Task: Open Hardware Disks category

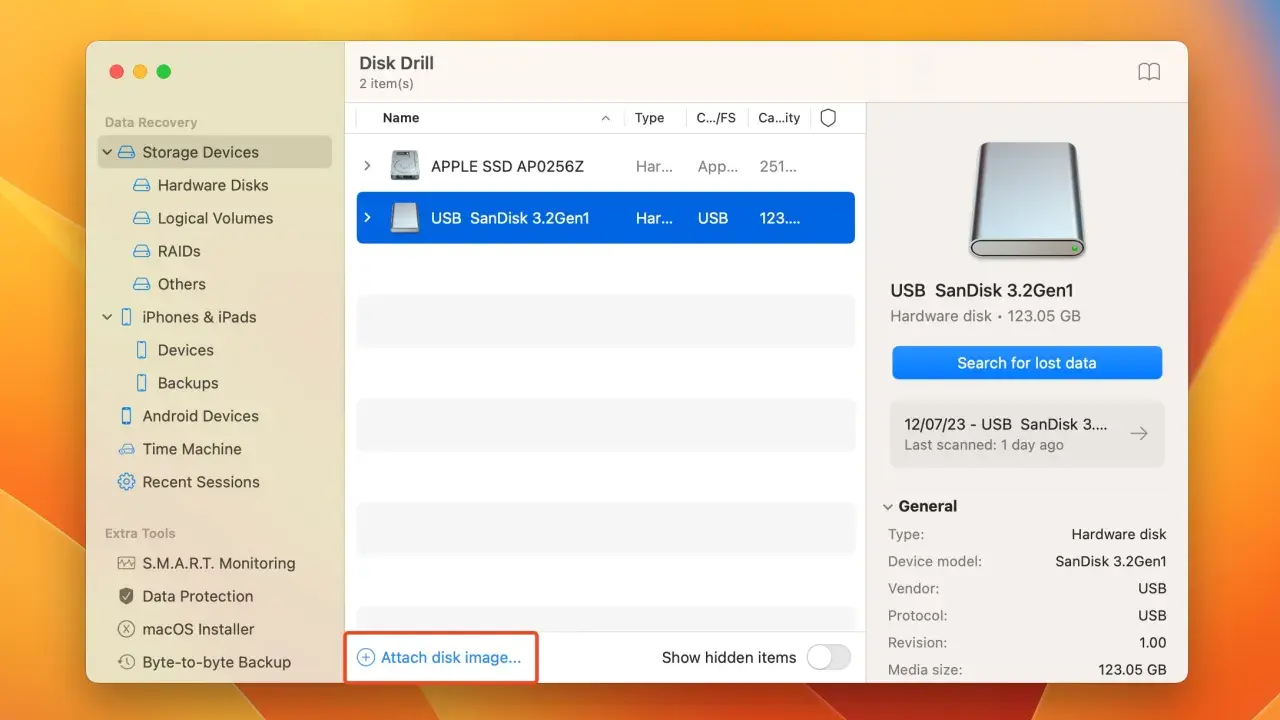Action: click(x=215, y=185)
